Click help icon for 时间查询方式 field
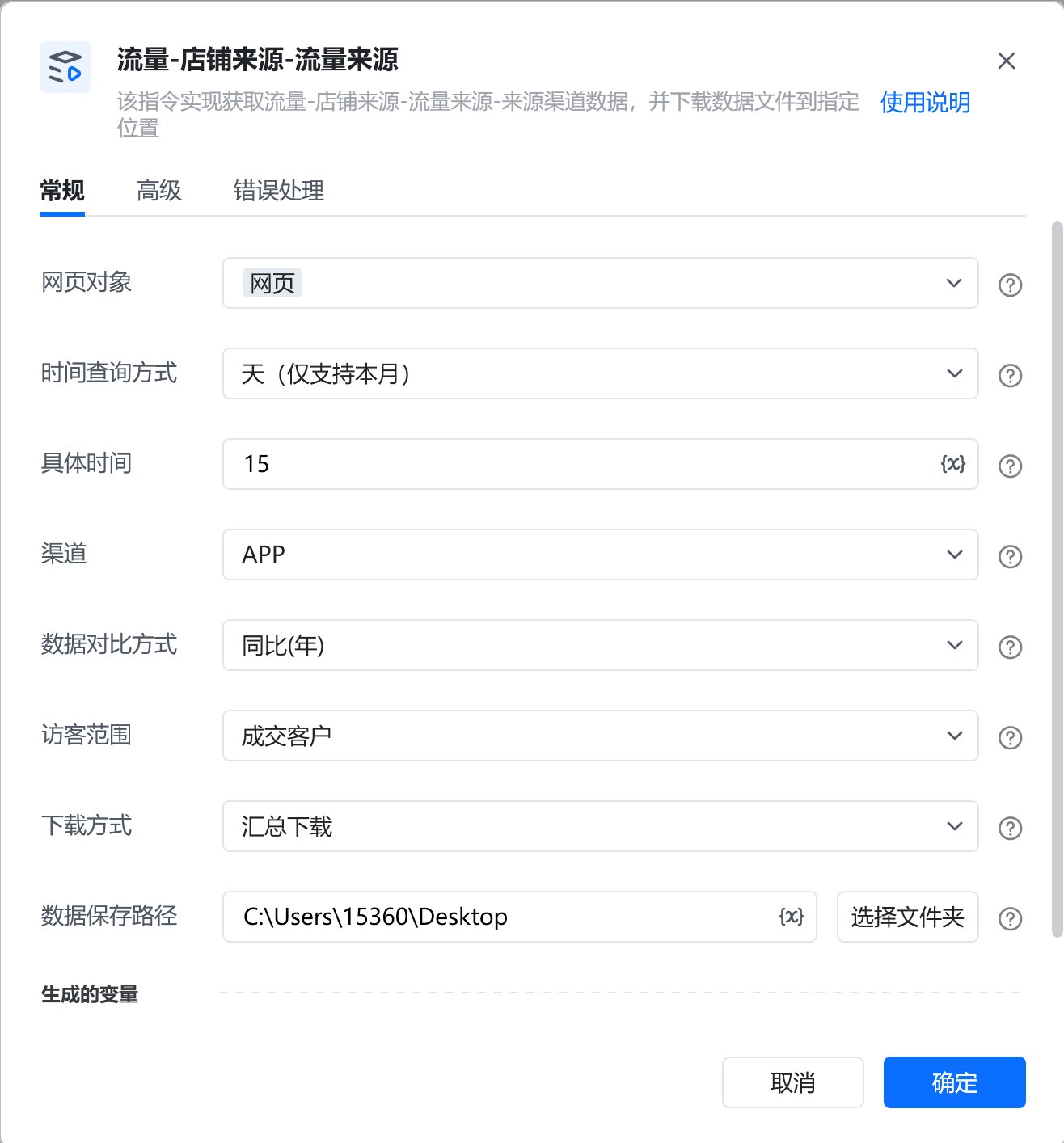This screenshot has width=1064, height=1143. point(1010,375)
